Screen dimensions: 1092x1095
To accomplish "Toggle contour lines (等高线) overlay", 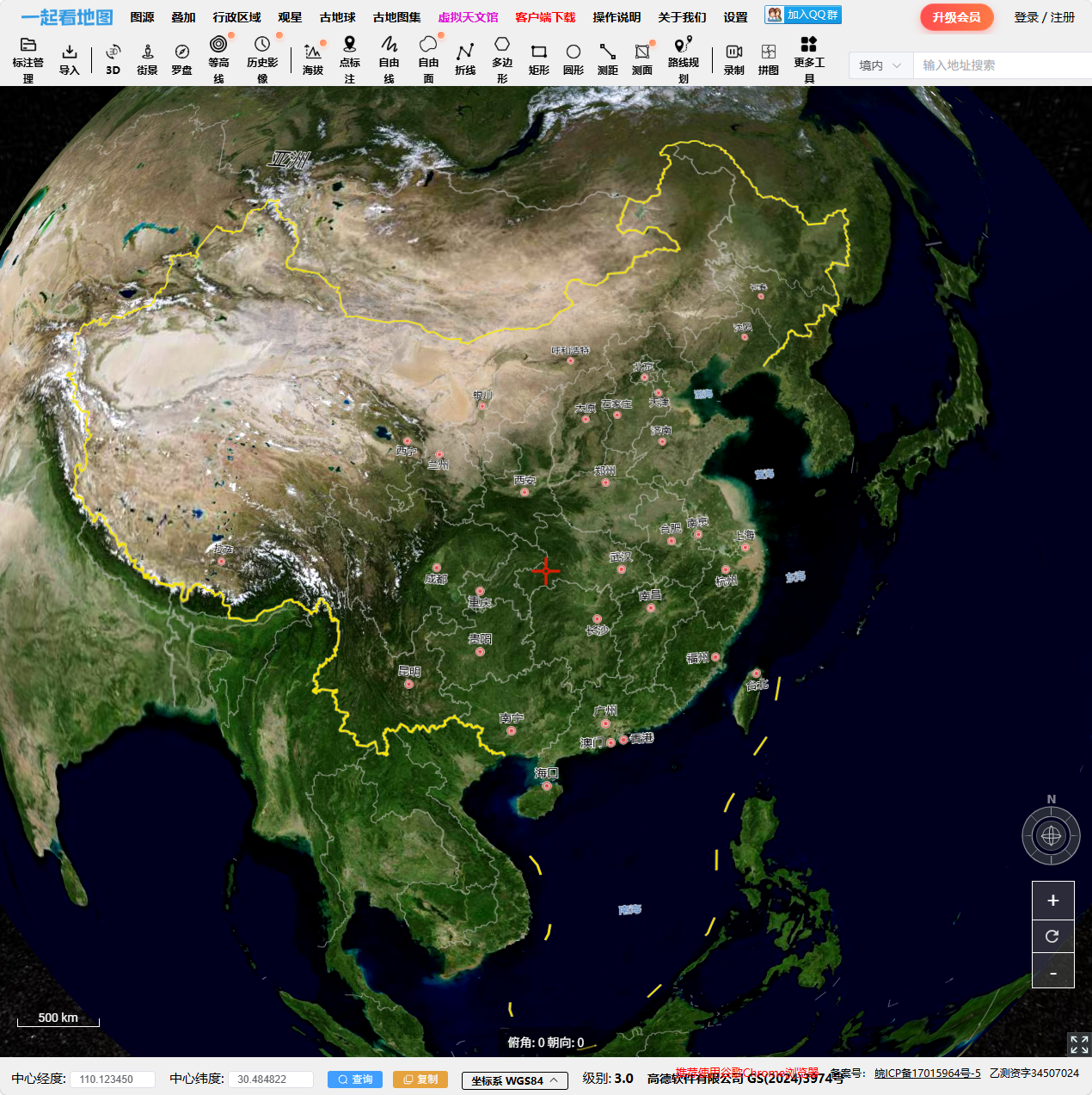I will click(218, 58).
